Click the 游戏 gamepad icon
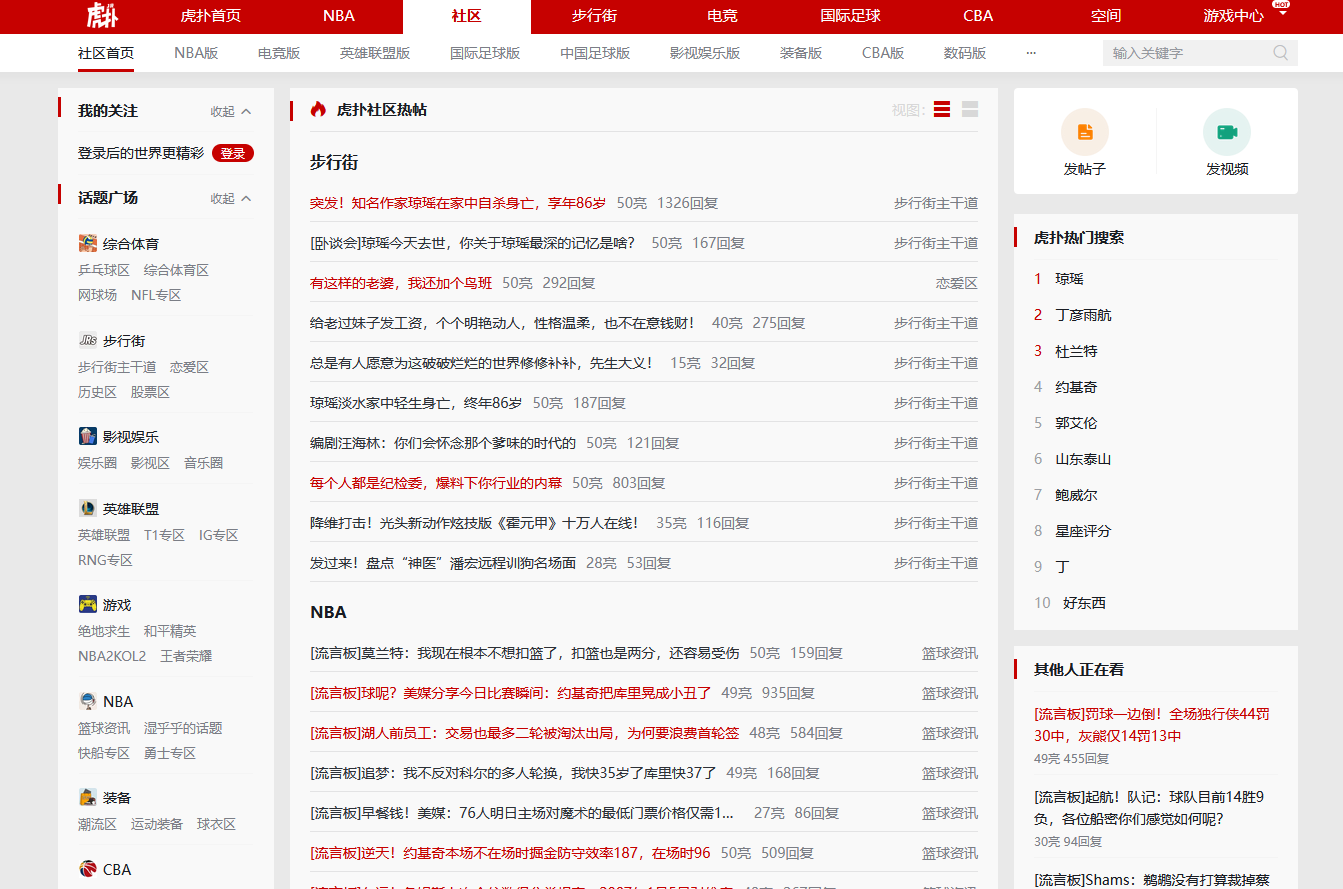 click(88, 604)
